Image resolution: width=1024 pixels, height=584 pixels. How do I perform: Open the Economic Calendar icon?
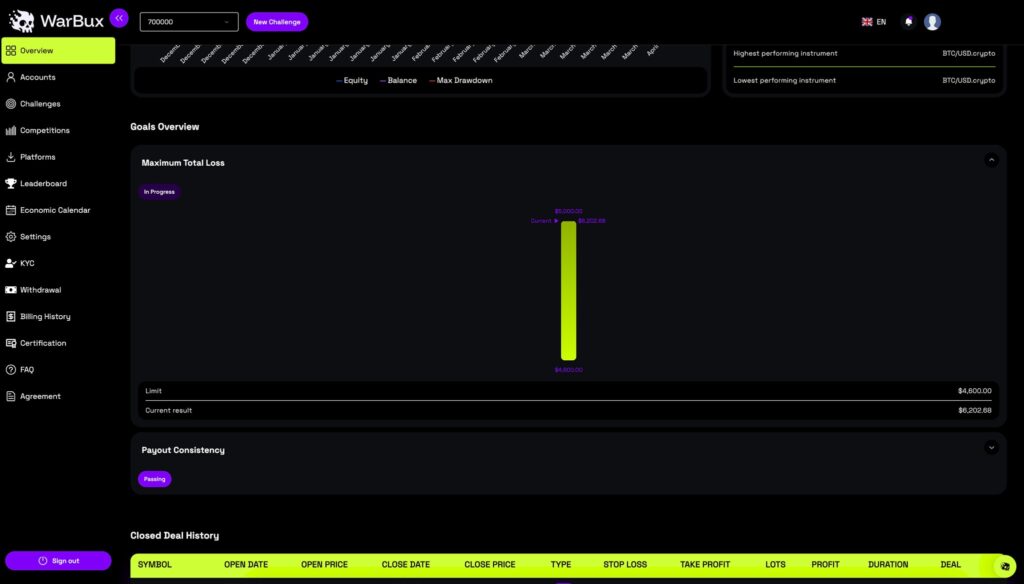tap(10, 210)
